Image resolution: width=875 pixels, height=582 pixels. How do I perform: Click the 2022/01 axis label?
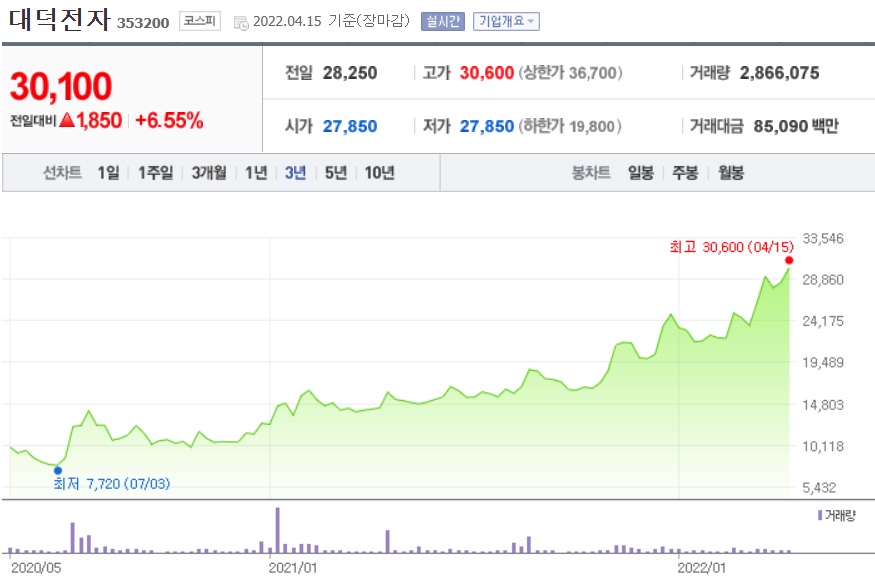(x=702, y=568)
